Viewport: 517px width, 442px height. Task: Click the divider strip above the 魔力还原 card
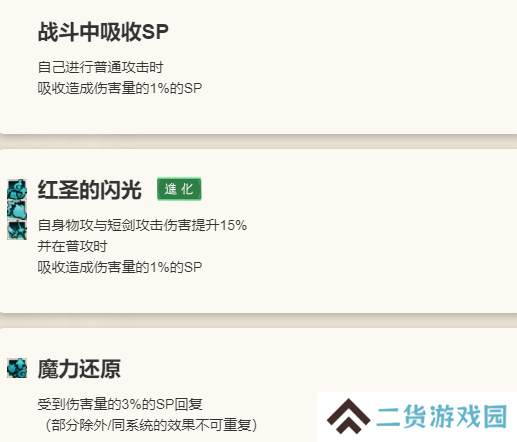coord(258,321)
